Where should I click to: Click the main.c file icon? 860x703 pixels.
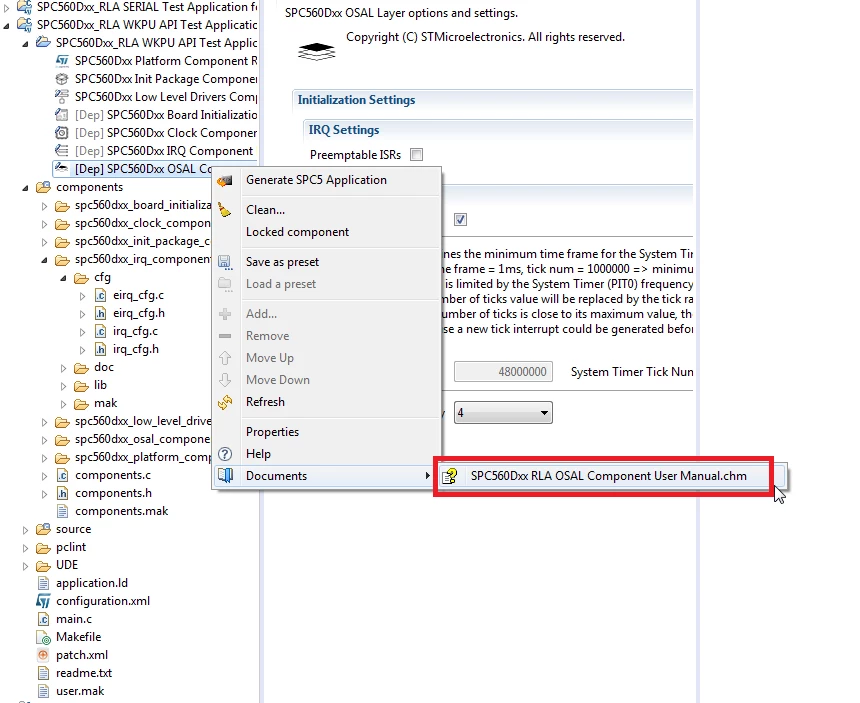click(x=43, y=619)
